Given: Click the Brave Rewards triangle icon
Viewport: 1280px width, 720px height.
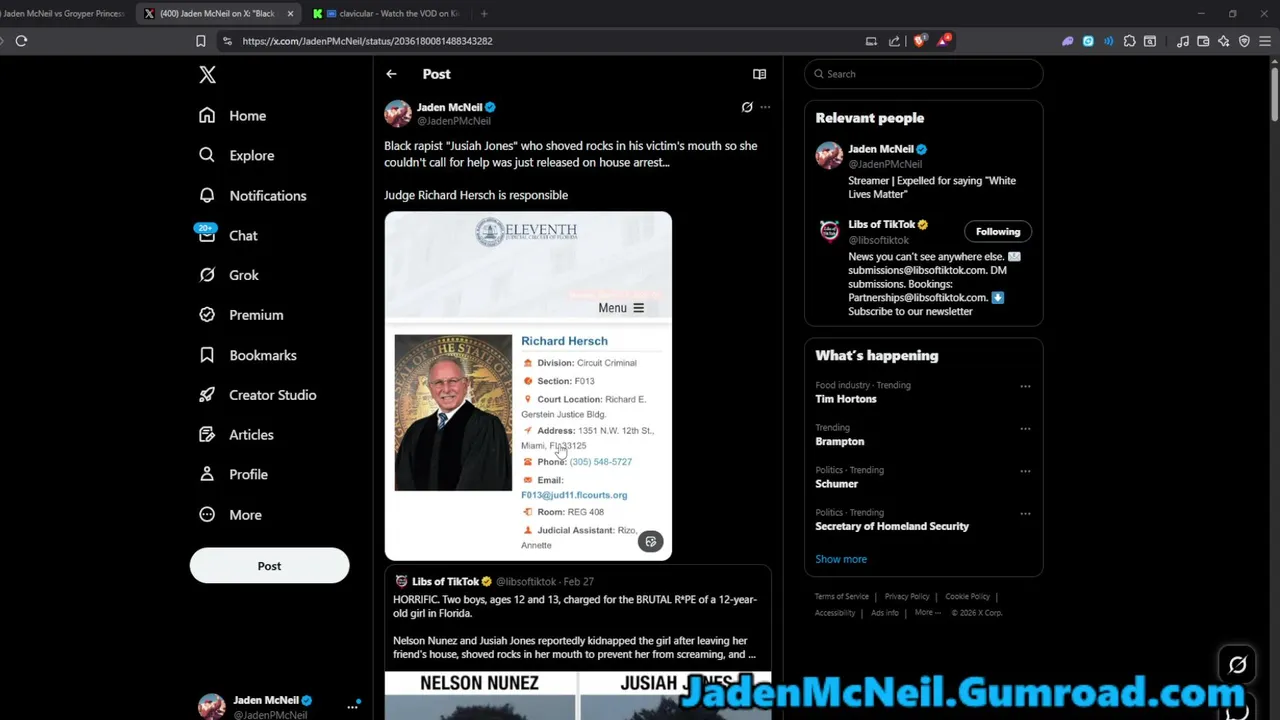Looking at the screenshot, I should pyautogui.click(x=943, y=41).
